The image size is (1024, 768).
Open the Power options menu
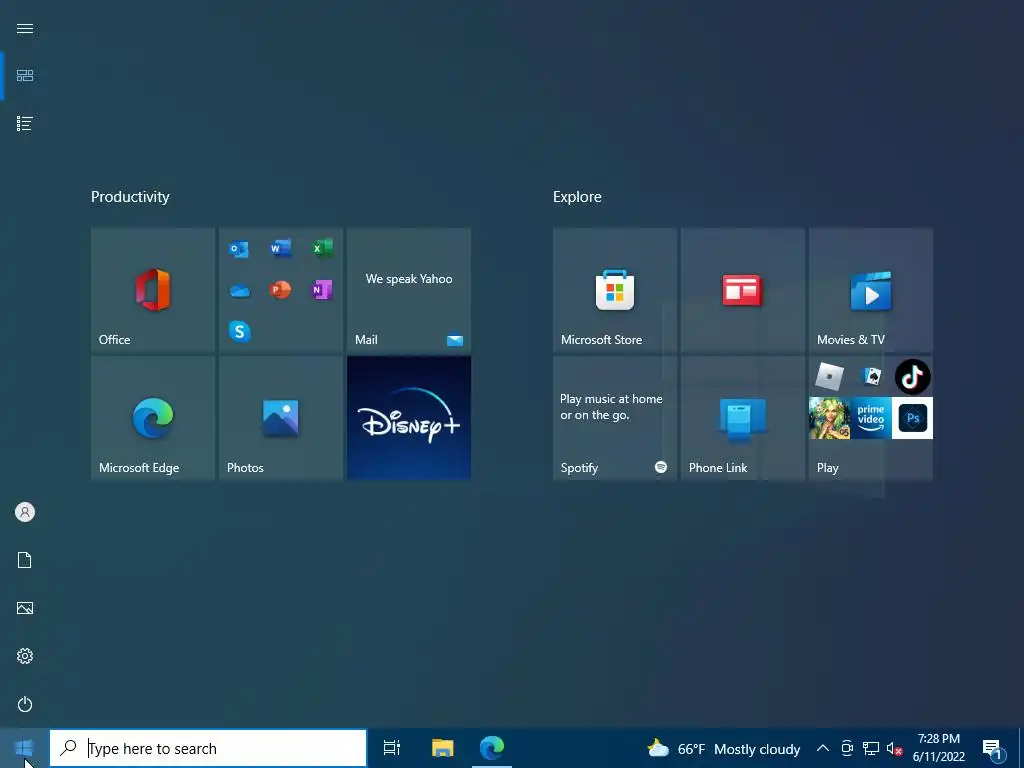tap(25, 704)
